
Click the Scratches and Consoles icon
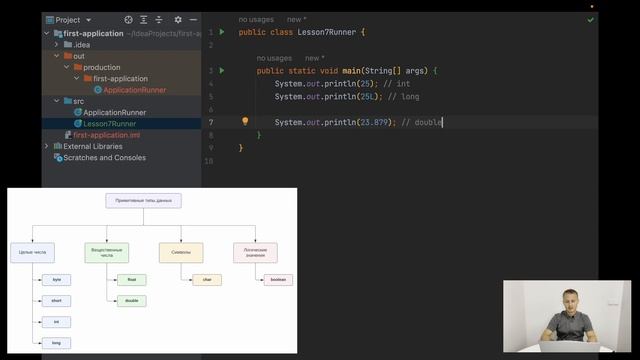(58, 158)
